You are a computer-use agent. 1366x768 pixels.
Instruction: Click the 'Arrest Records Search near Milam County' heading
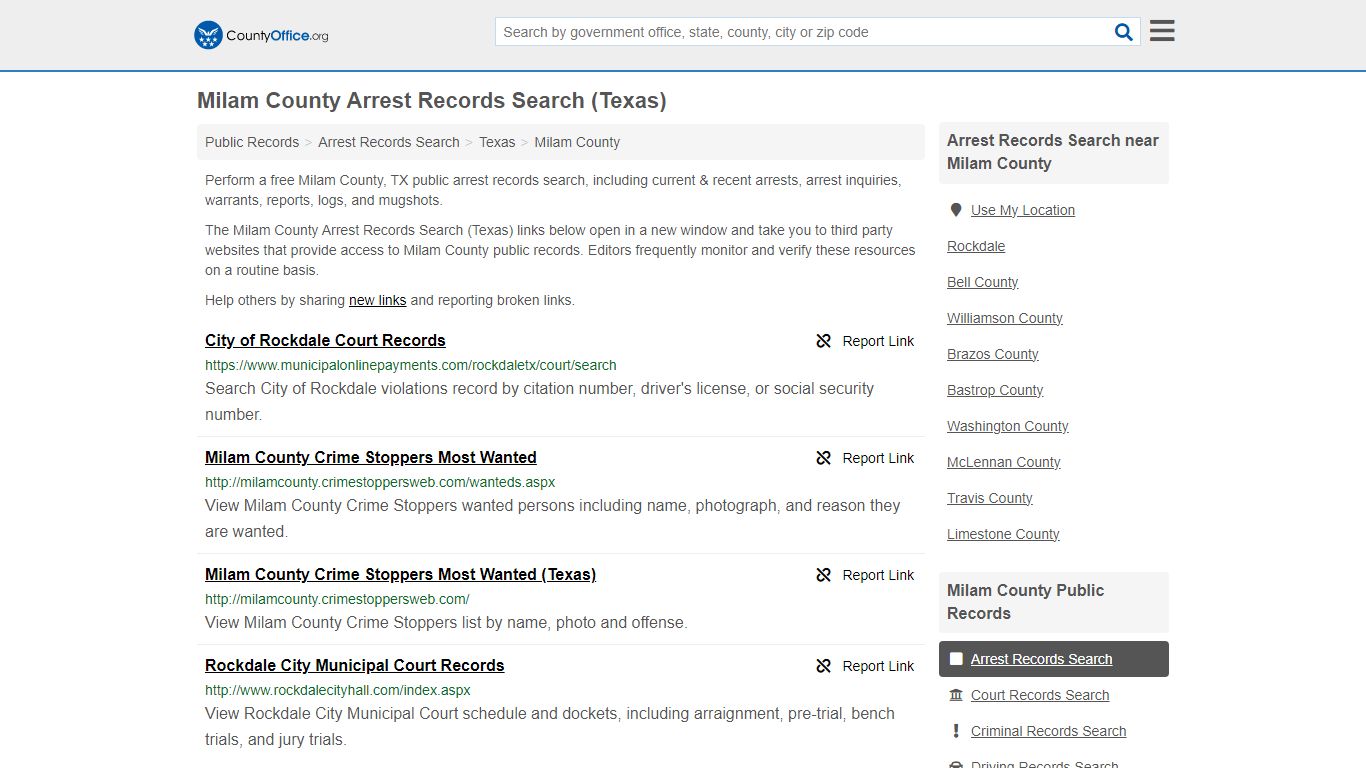tap(1053, 152)
